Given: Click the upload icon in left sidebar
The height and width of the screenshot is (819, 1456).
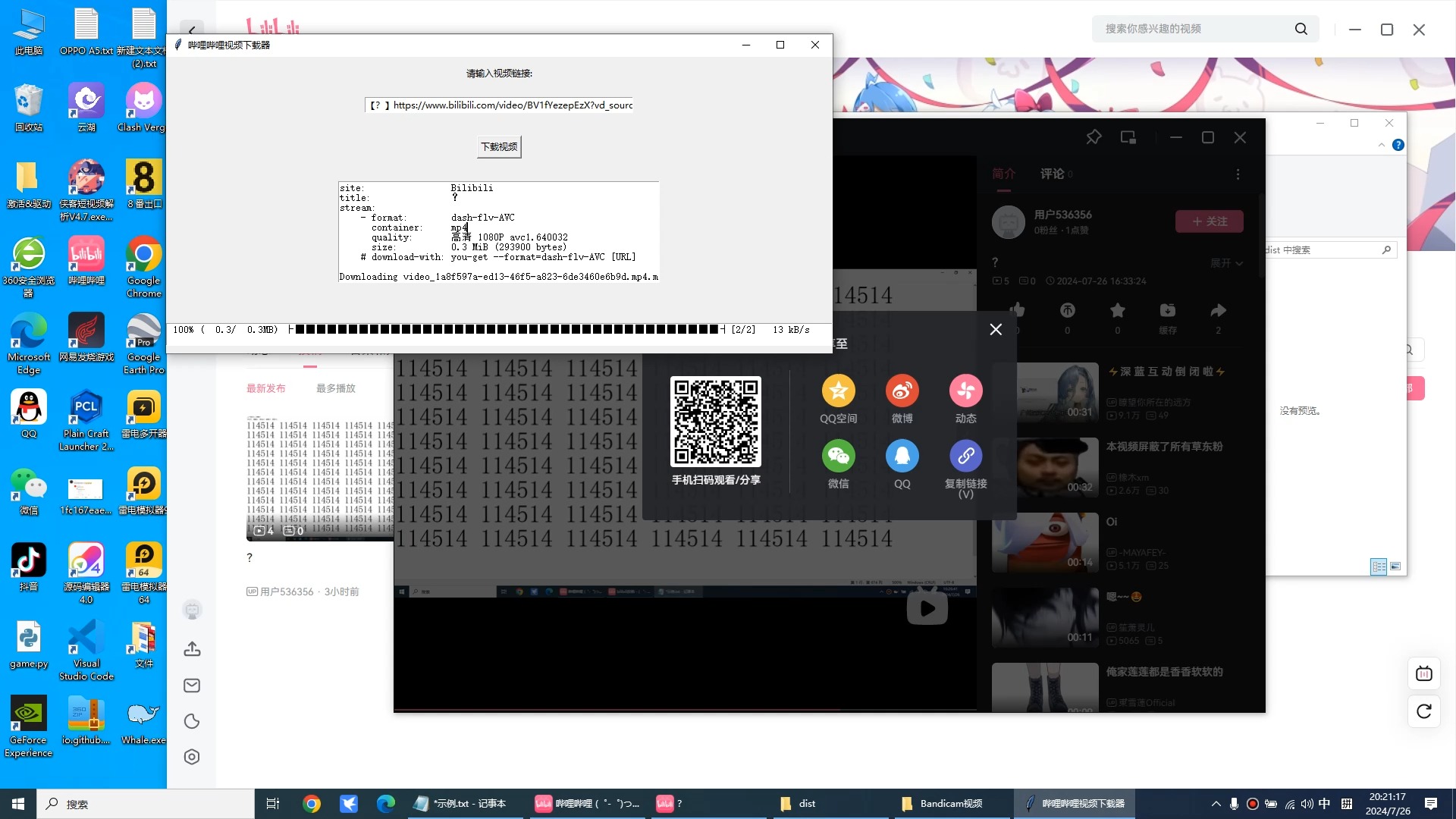Looking at the screenshot, I should pos(192,649).
